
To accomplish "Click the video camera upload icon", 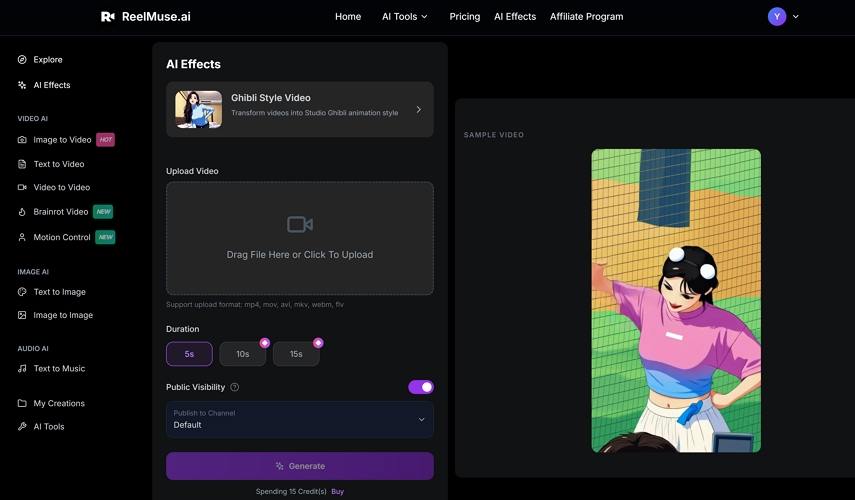I will [300, 224].
